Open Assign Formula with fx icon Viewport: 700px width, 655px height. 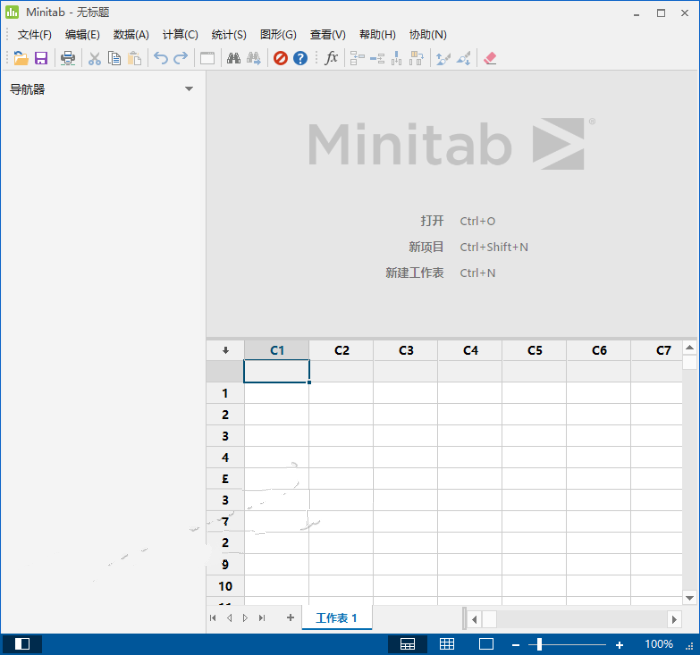click(x=331, y=58)
